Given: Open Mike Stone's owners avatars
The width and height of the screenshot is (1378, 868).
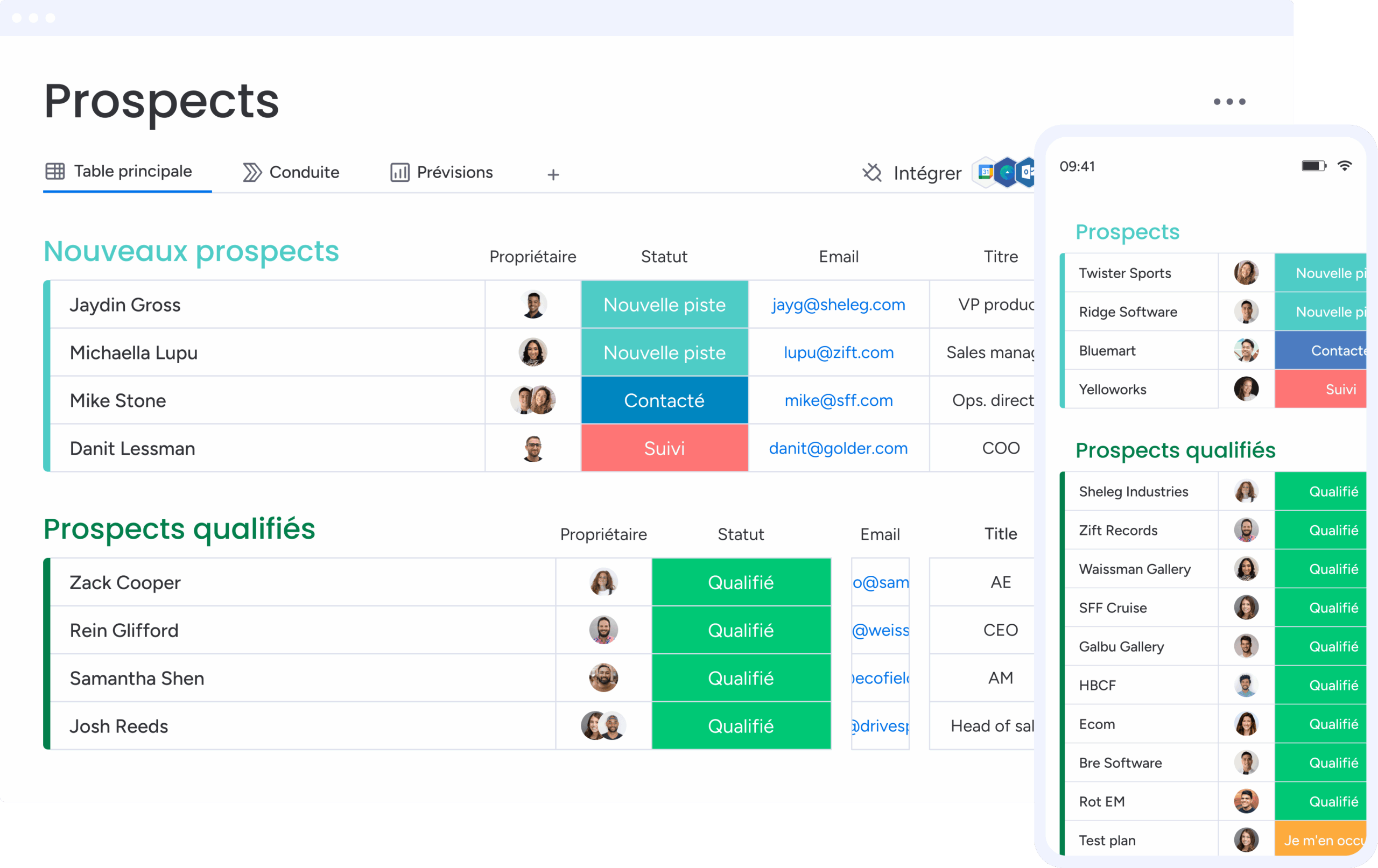Looking at the screenshot, I should click(533, 400).
